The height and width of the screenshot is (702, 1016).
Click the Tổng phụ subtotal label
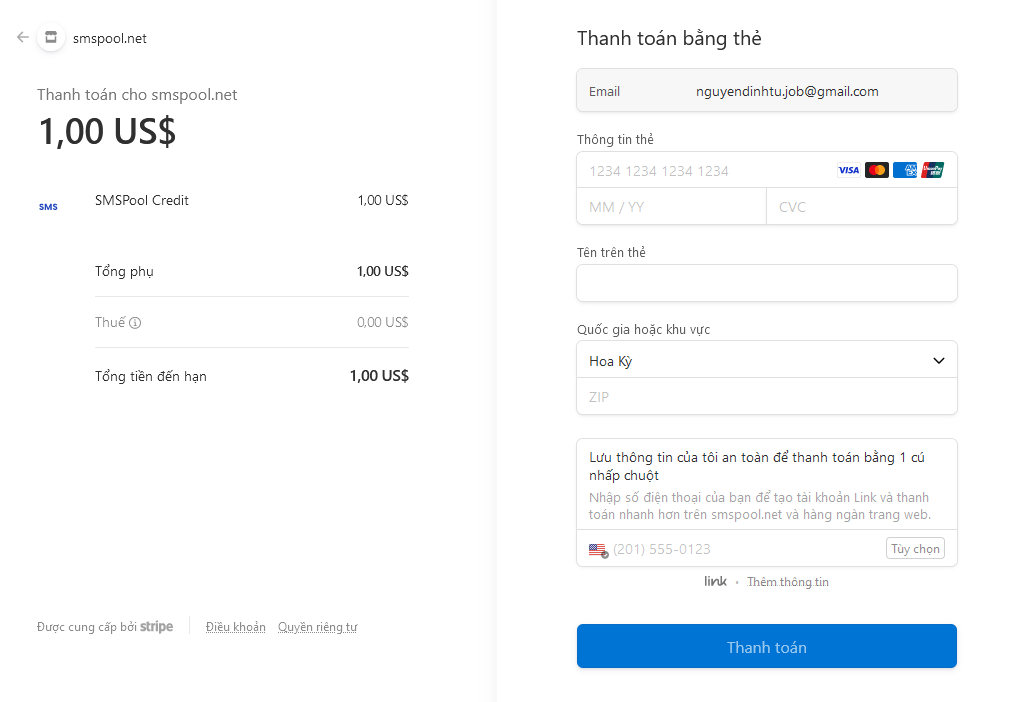[124, 271]
